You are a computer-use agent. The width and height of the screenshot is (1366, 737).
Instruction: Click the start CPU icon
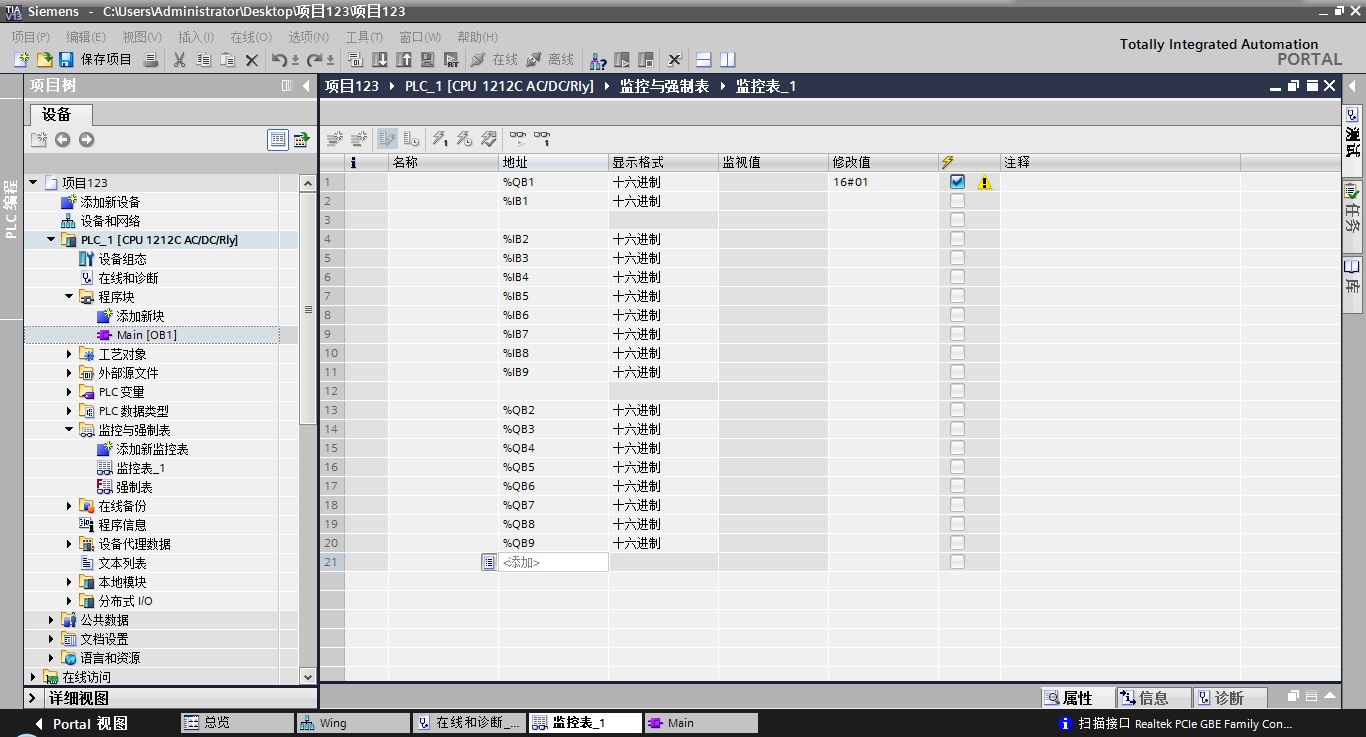tap(622, 60)
